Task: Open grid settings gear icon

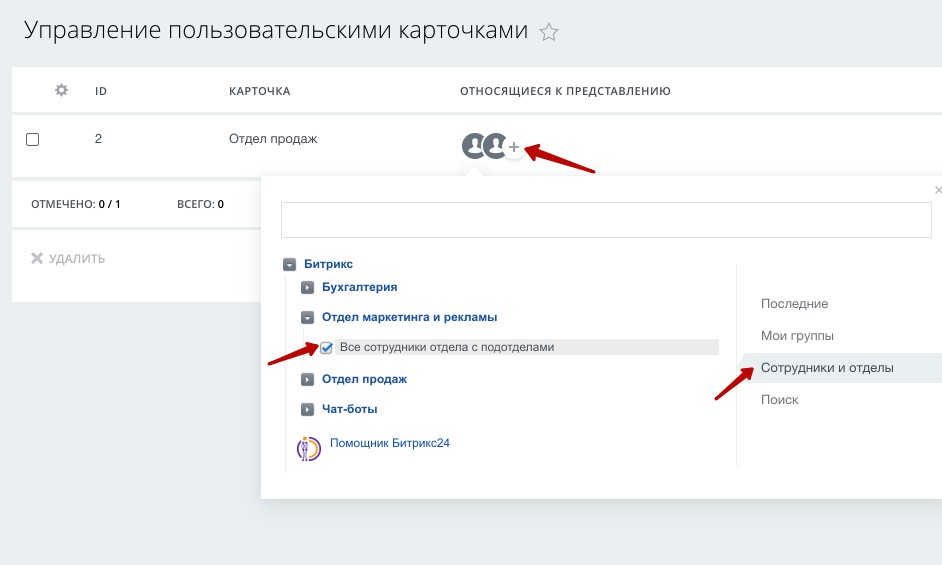Action: tap(61, 90)
